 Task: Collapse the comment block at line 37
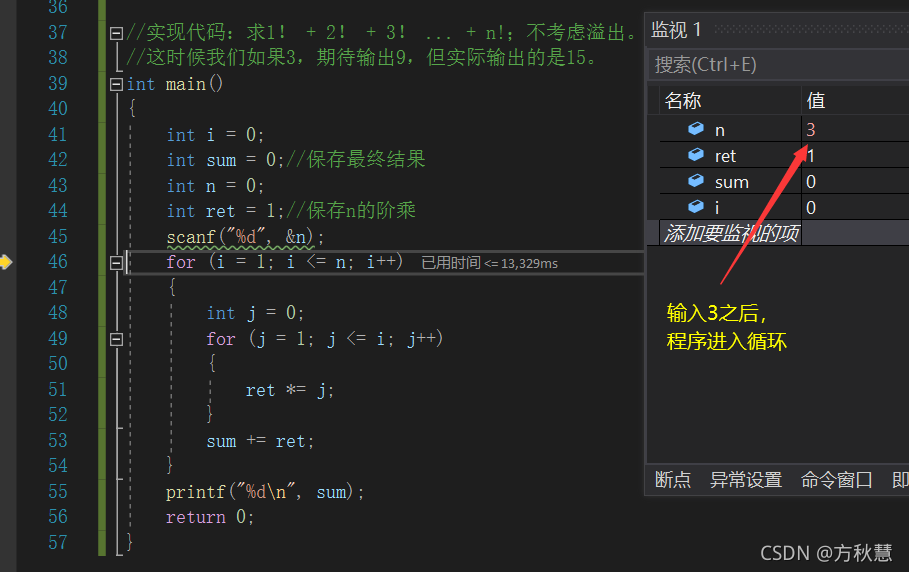(x=116, y=33)
